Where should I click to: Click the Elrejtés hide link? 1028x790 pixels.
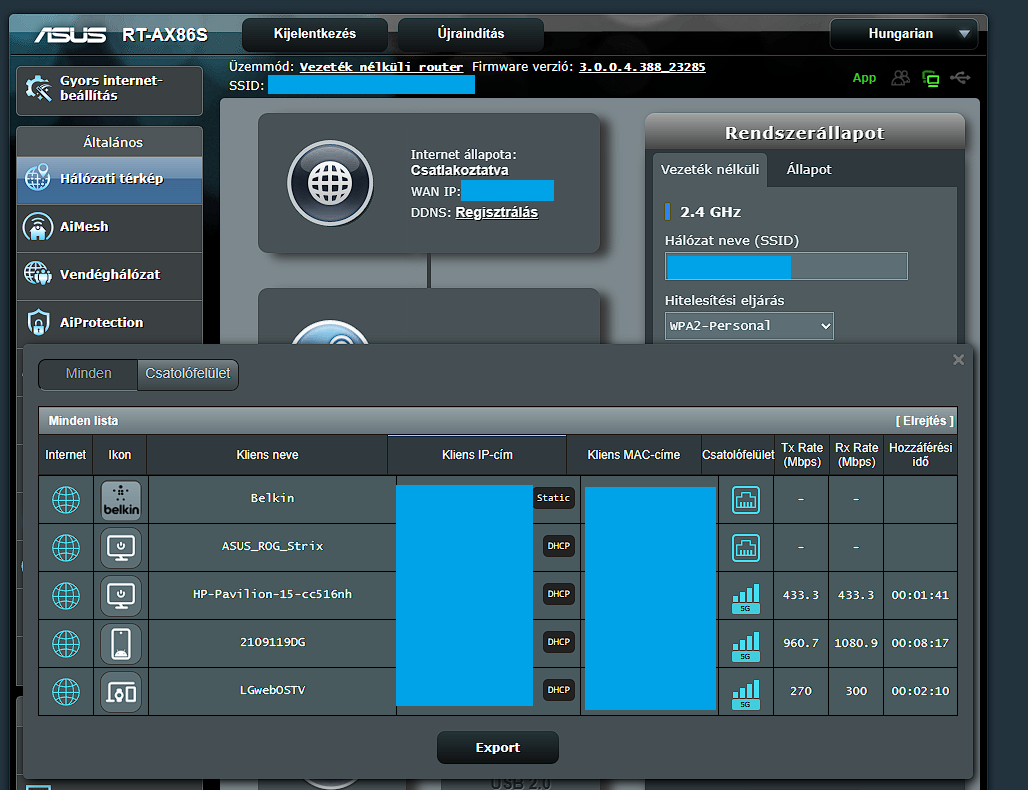point(924,421)
